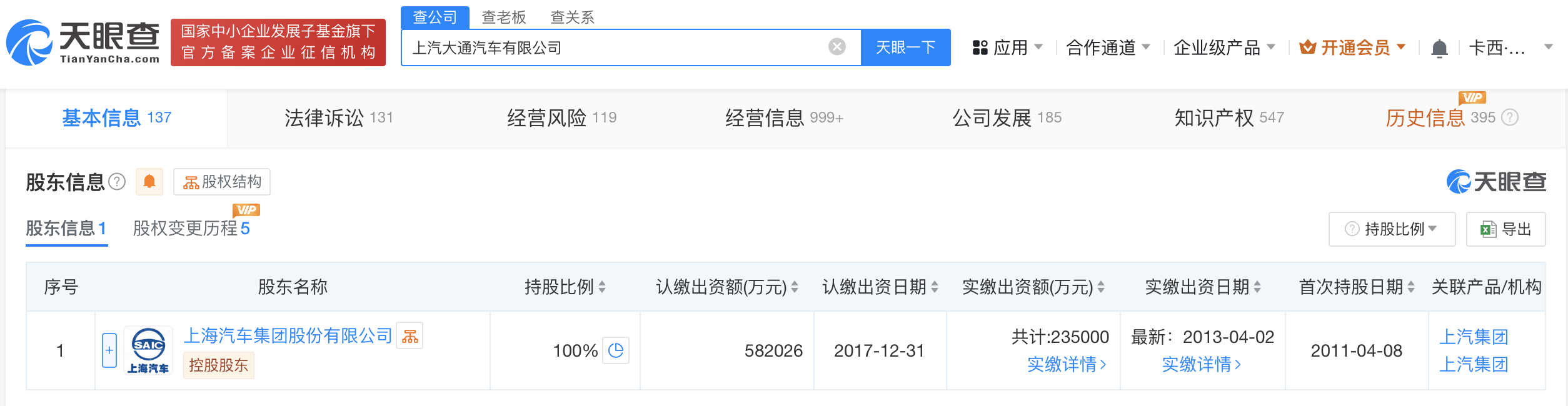Click the VIP crown icon
1568x406 pixels.
coord(1307,47)
